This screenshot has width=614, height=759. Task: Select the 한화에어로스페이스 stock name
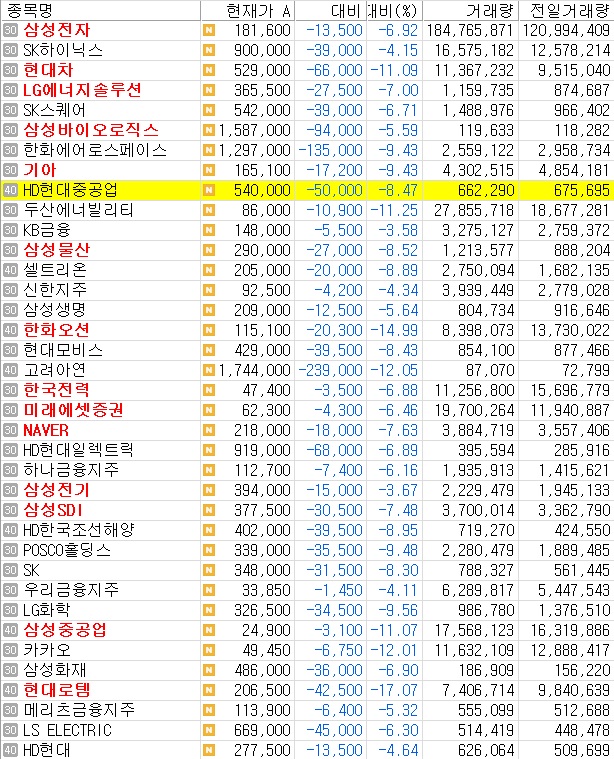95,151
